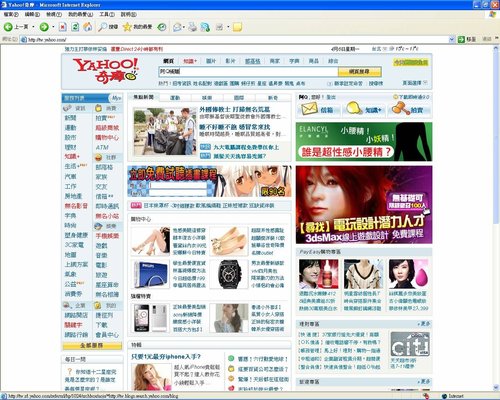Click the scrollbar up arrow
This screenshot has height=400, width=500.
tap(496, 48)
